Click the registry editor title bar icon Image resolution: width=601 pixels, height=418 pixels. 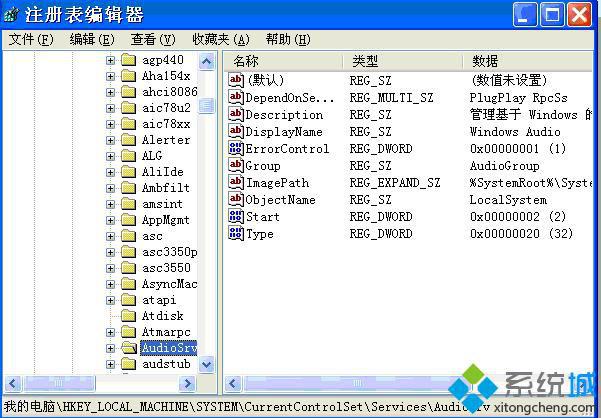click(11, 15)
